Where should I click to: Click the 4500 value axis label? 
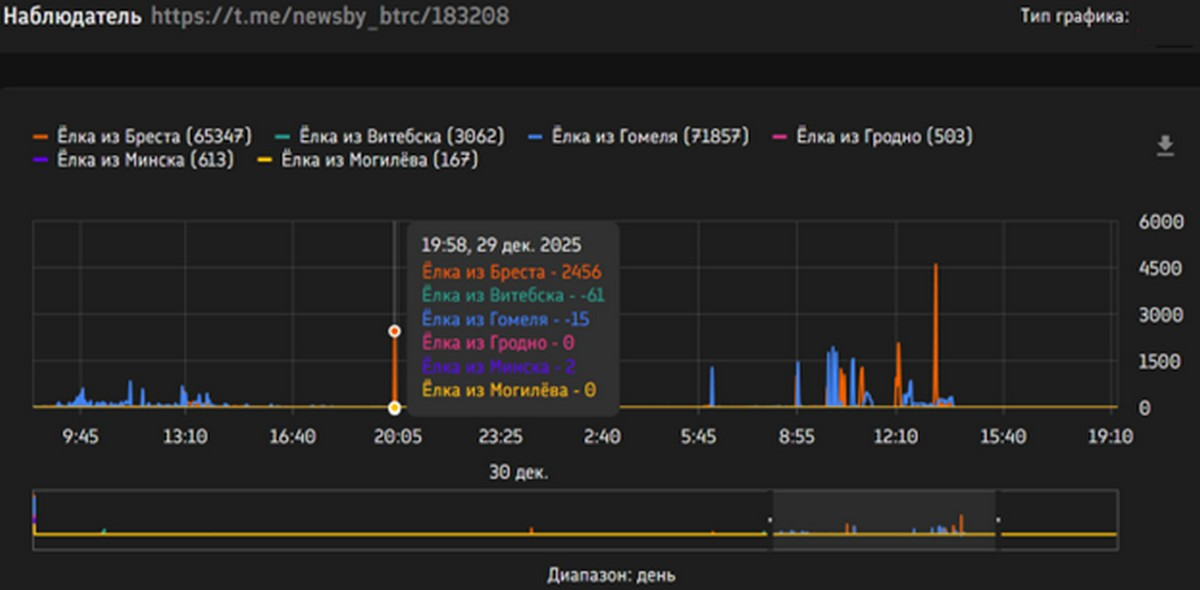click(x=1160, y=268)
